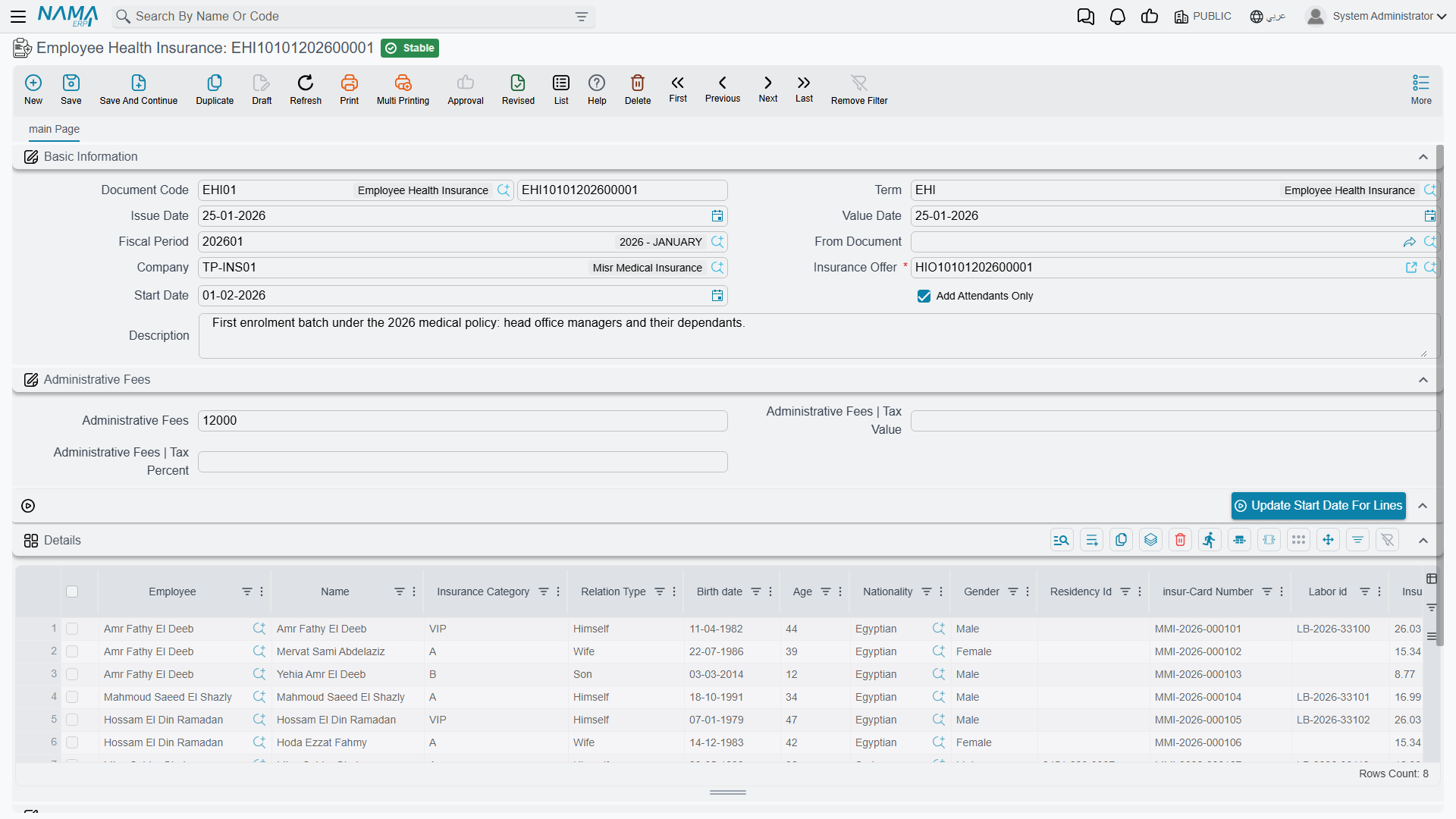Image resolution: width=1456 pixels, height=819 pixels.
Task: Click the delete lines icon in Details
Action: coord(1180,540)
